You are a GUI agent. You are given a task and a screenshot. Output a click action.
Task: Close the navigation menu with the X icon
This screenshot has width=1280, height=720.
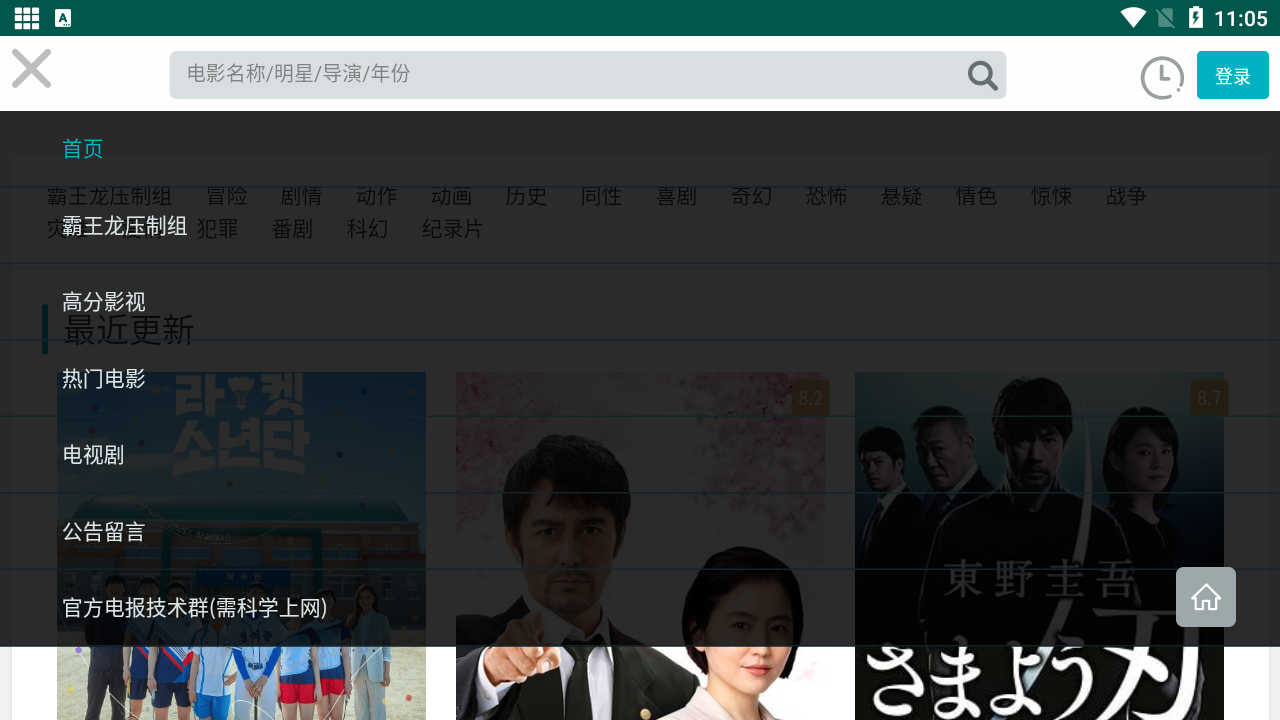[31, 69]
